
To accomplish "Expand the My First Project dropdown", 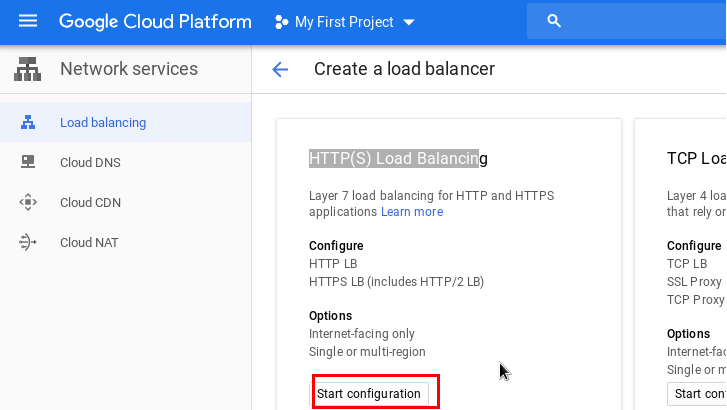I will click(408, 22).
